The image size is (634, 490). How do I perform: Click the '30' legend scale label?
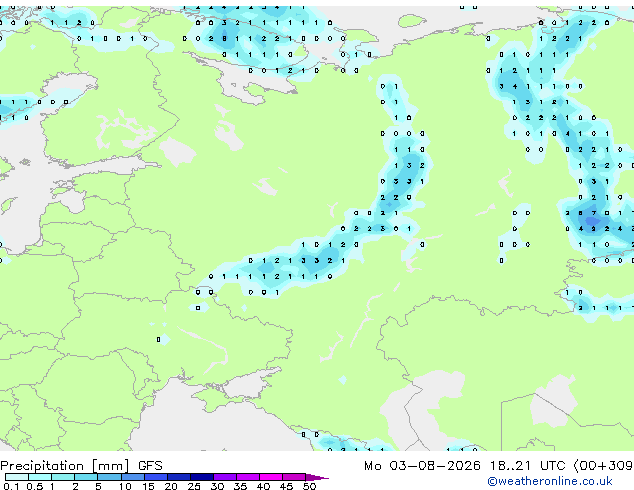(218, 486)
